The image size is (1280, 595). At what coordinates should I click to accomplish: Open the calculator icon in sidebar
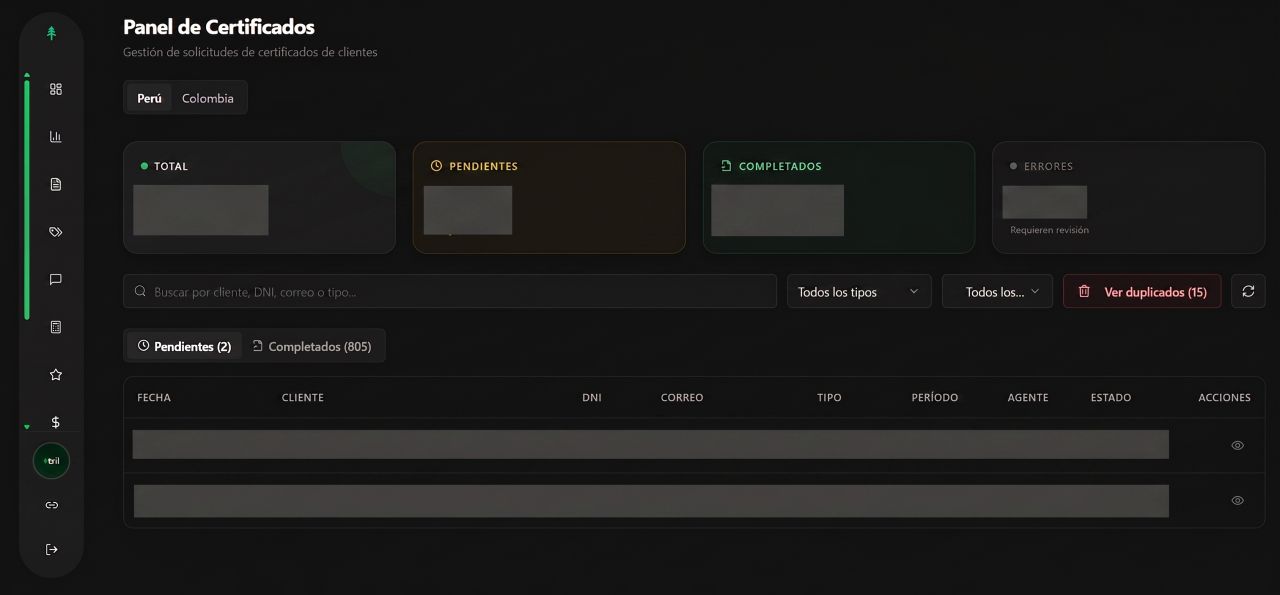56,327
